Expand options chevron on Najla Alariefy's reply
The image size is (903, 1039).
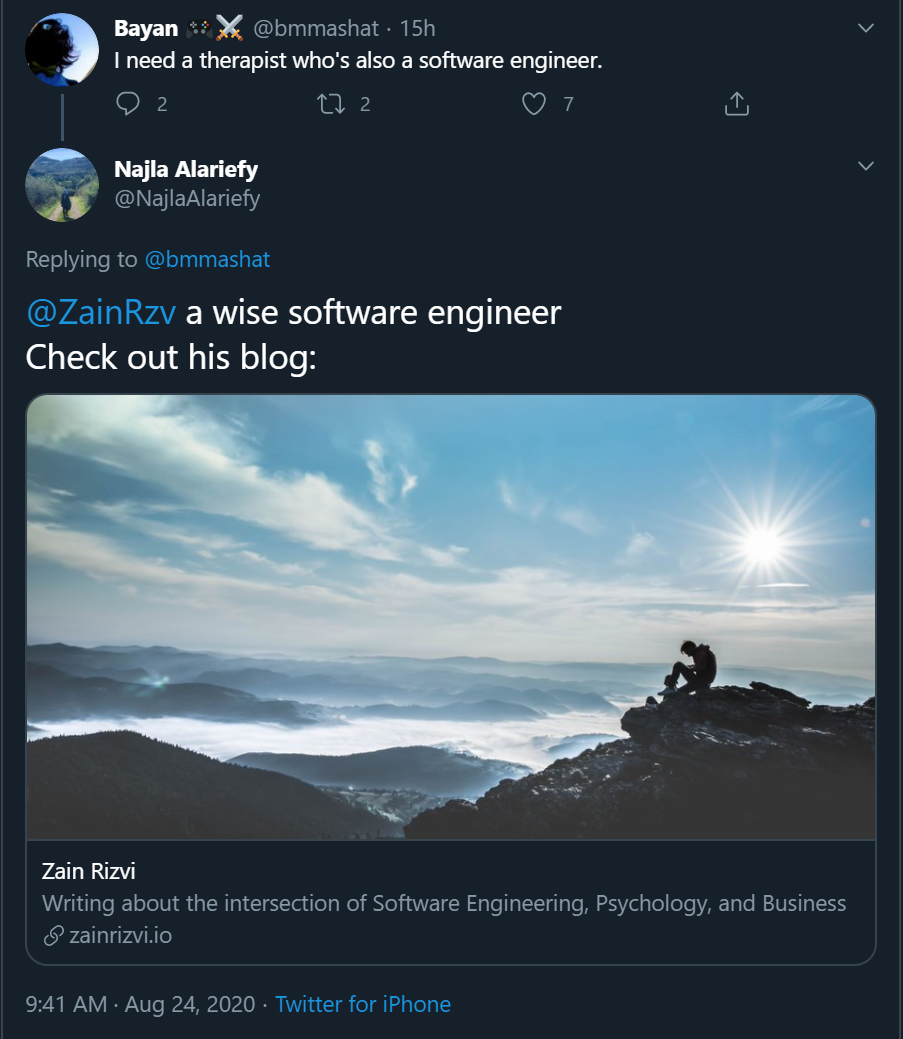point(865,166)
